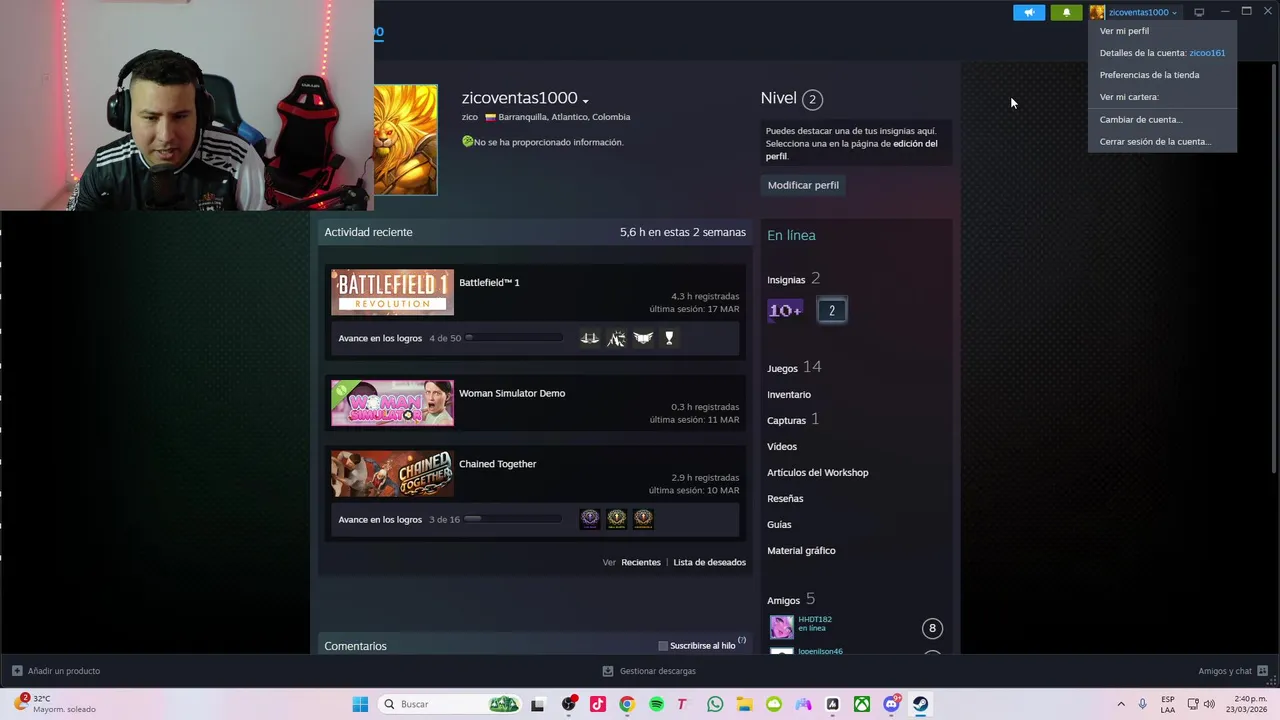1280x720 pixels.
Task: Open Spotify from the taskbar
Action: pyautogui.click(x=656, y=704)
